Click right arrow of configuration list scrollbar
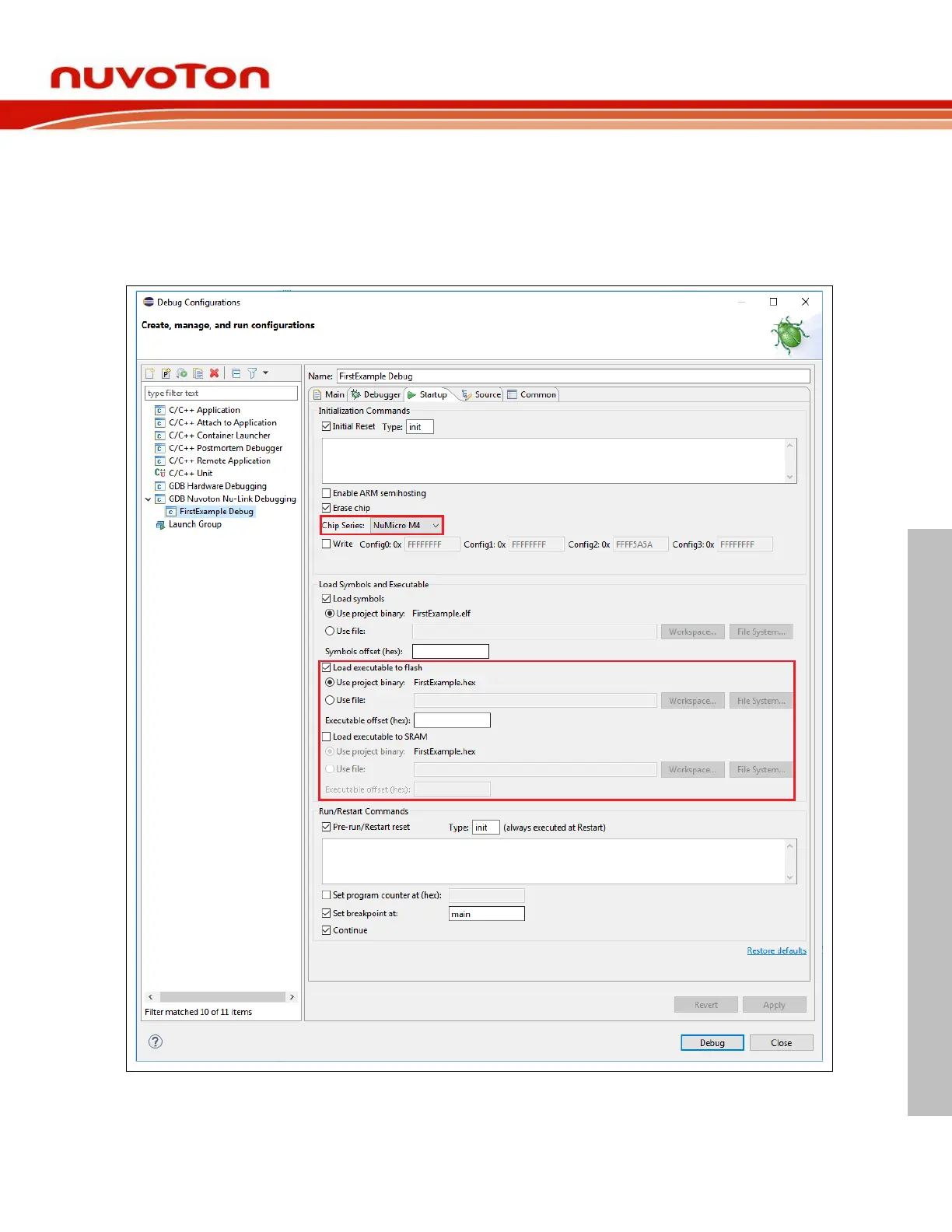 [x=292, y=997]
